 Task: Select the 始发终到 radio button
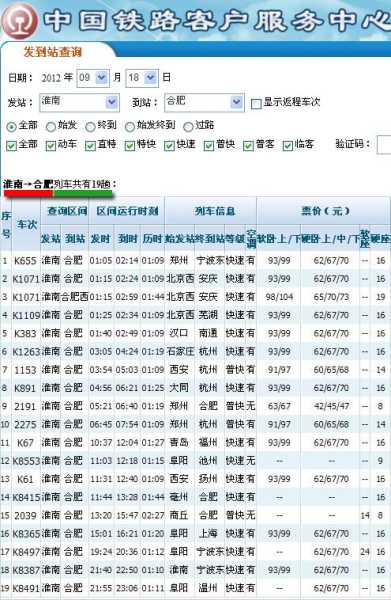click(130, 126)
